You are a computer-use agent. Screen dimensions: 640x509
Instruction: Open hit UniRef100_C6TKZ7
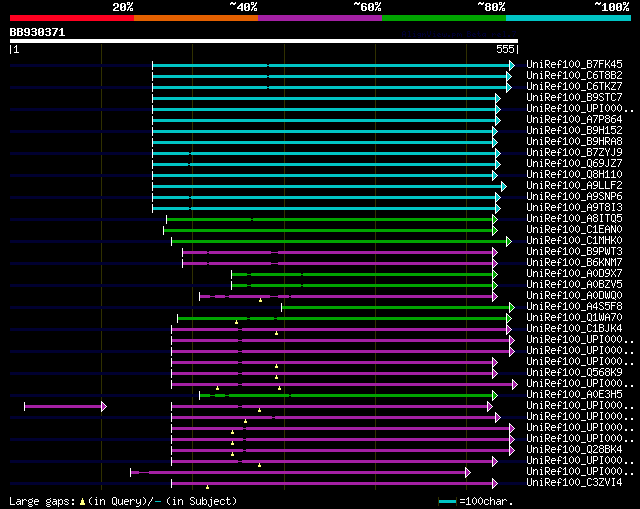(574, 87)
